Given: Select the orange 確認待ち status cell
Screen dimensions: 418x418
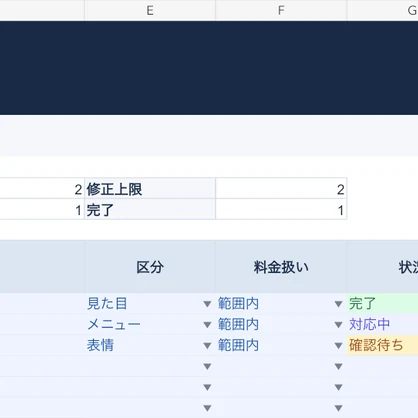Looking at the screenshot, I should (x=383, y=345).
